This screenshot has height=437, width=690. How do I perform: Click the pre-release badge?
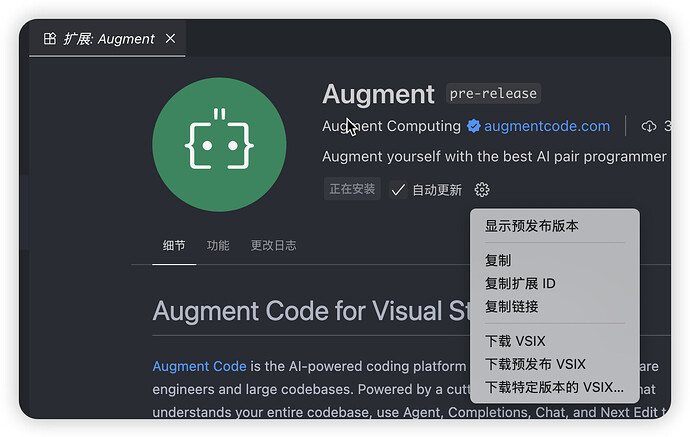(493, 93)
